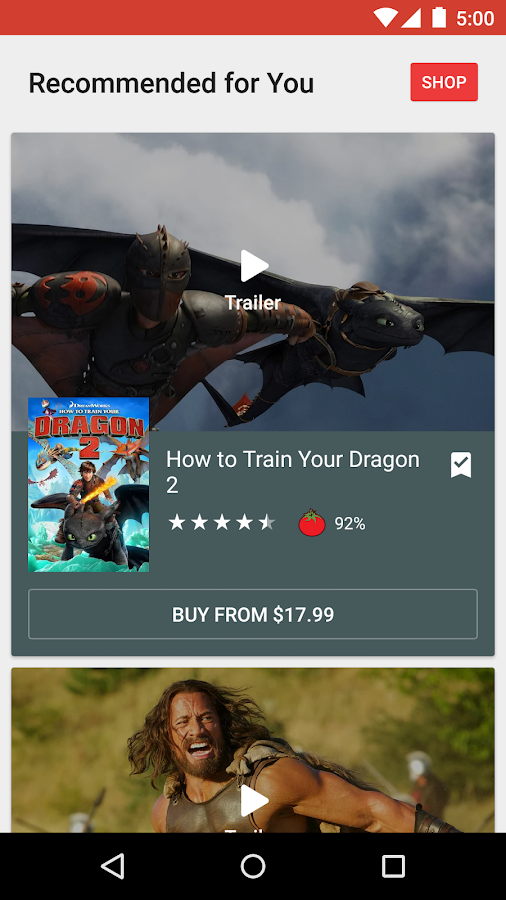Tap the Wi-Fi status icon
Image resolution: width=506 pixels, height=900 pixels.
(x=385, y=18)
